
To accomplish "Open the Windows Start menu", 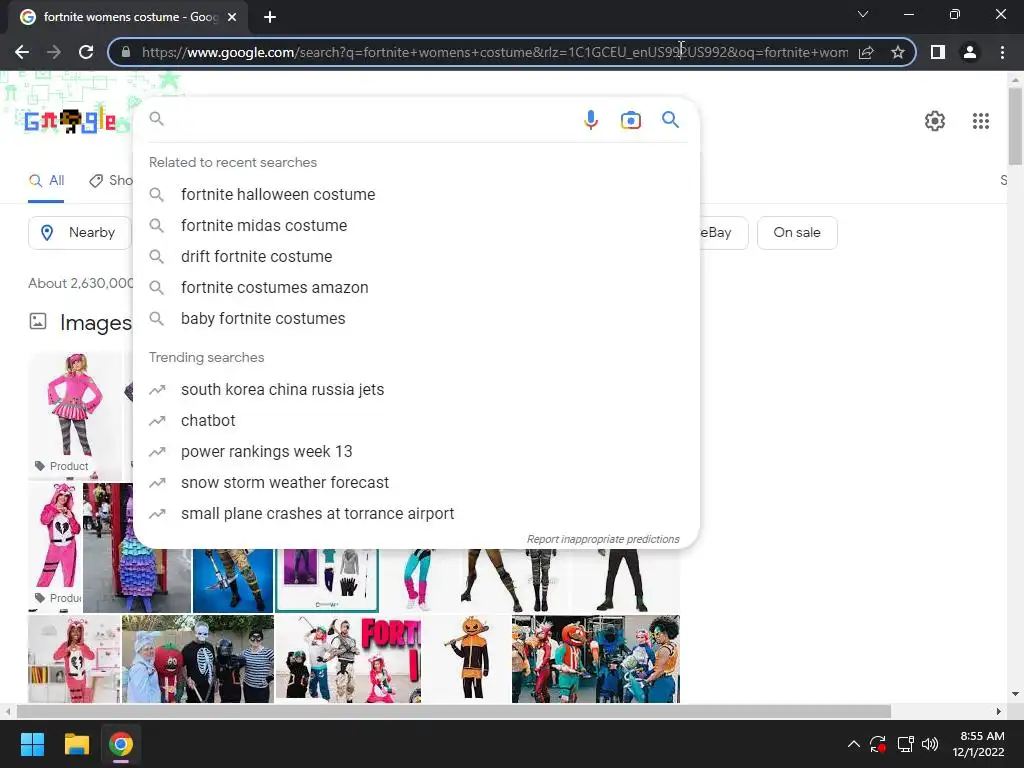I will (32, 744).
